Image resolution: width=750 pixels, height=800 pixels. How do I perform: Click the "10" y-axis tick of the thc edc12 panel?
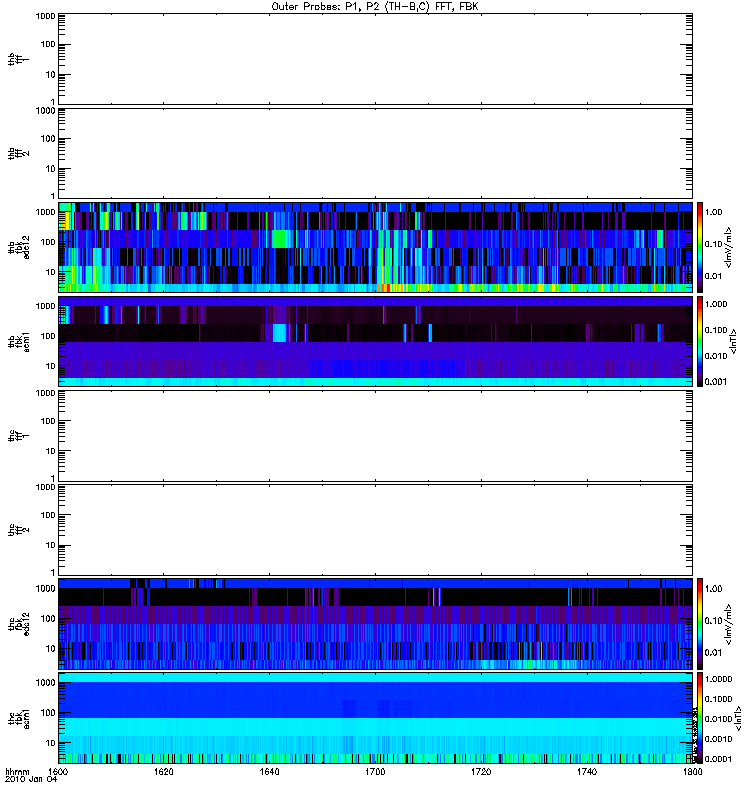point(51,649)
